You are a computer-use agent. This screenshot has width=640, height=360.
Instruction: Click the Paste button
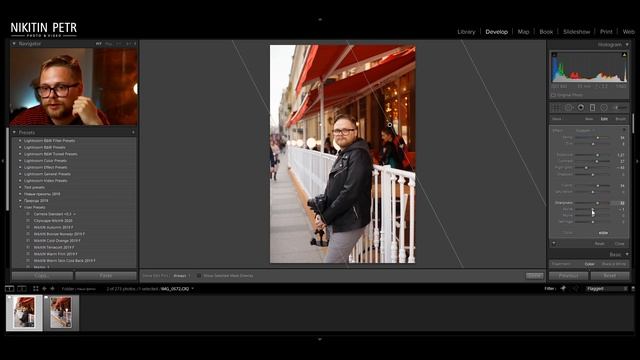[106, 276]
